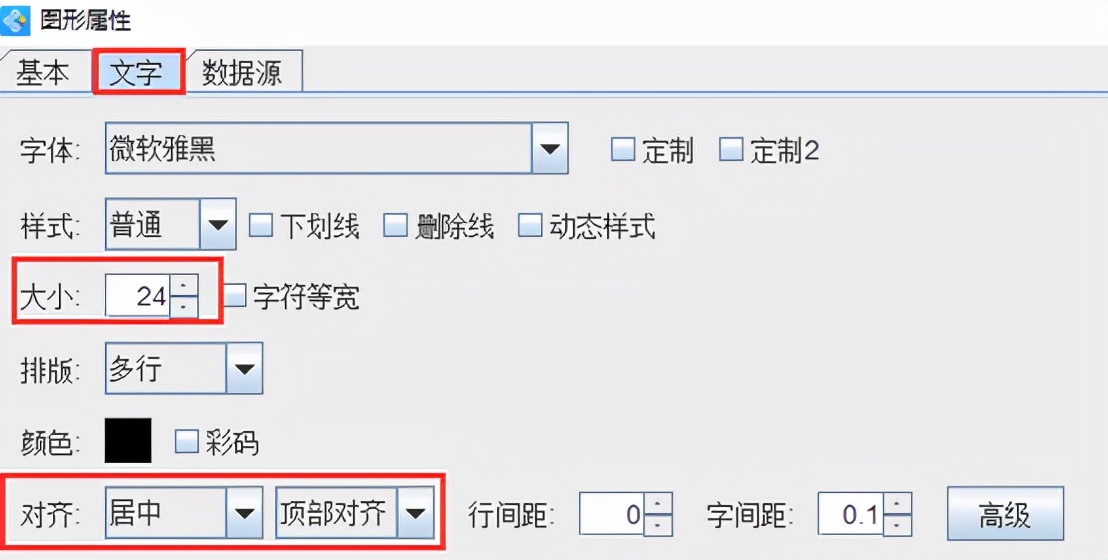Increase font size with the up arrow
The image size is (1108, 560).
pos(184,285)
